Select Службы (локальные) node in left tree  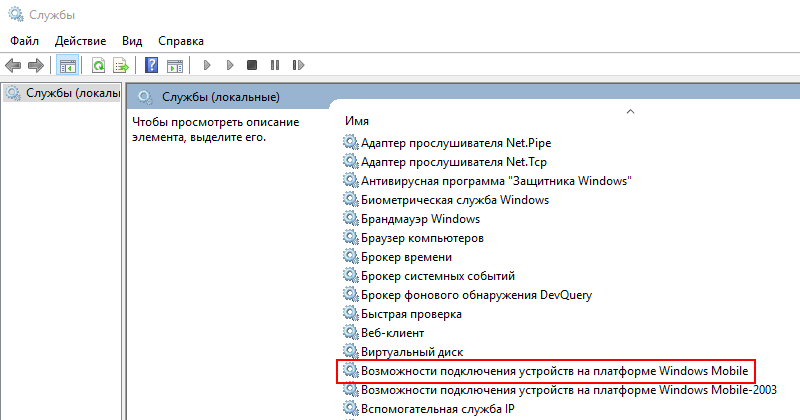coord(62,93)
